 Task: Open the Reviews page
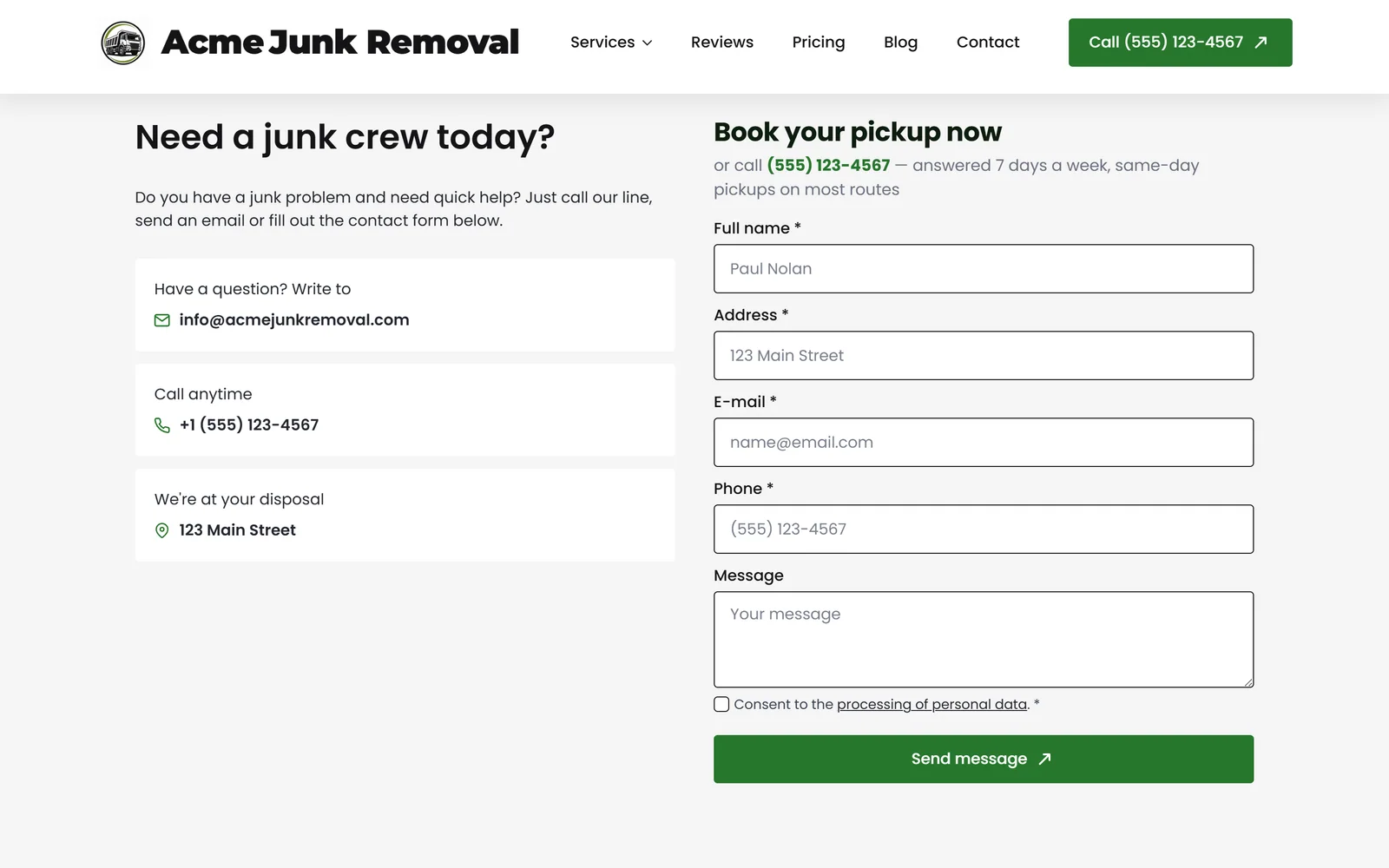click(x=722, y=42)
